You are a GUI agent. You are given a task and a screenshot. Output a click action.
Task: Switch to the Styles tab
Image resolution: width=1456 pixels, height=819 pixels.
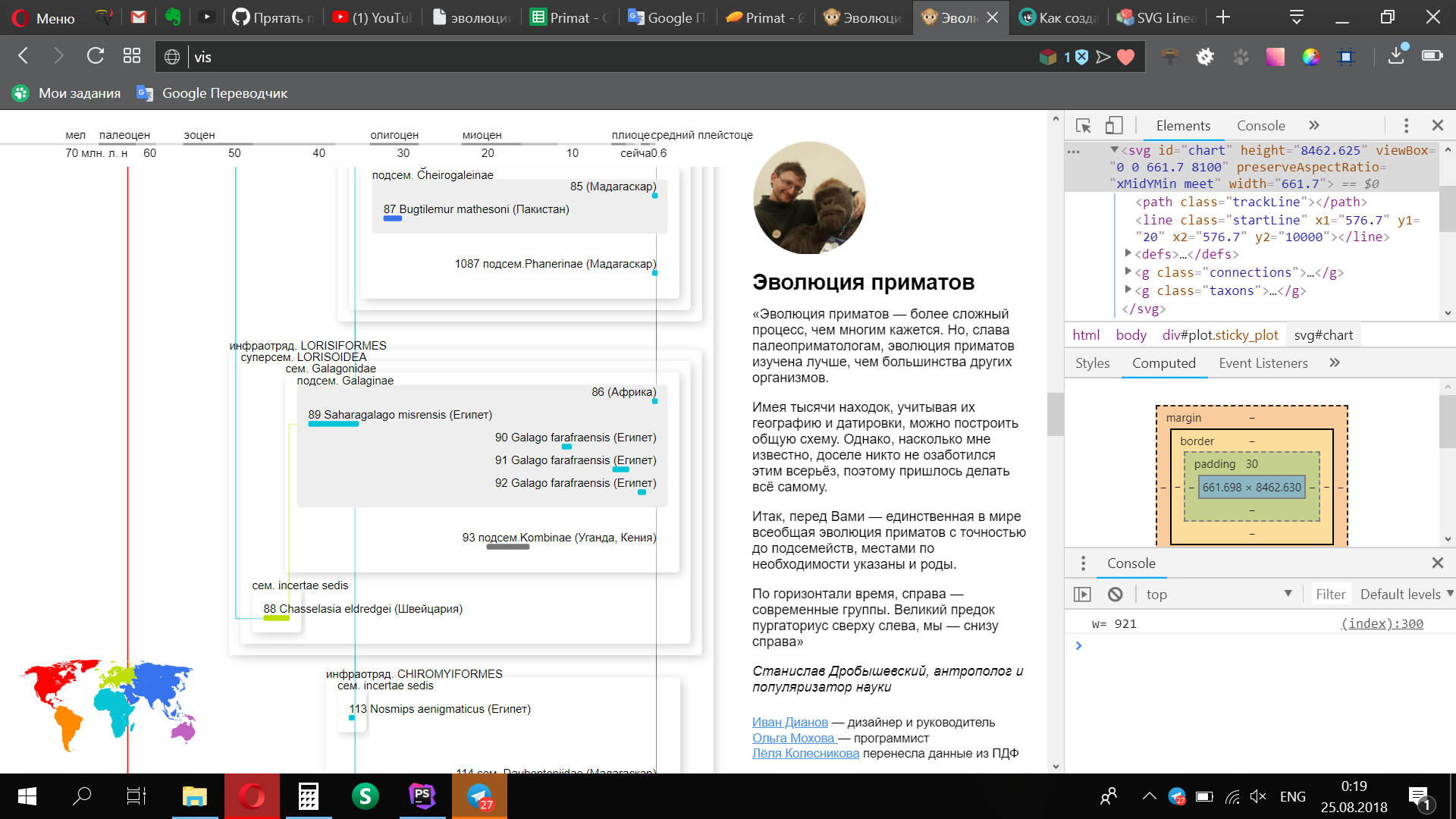pos(1092,363)
